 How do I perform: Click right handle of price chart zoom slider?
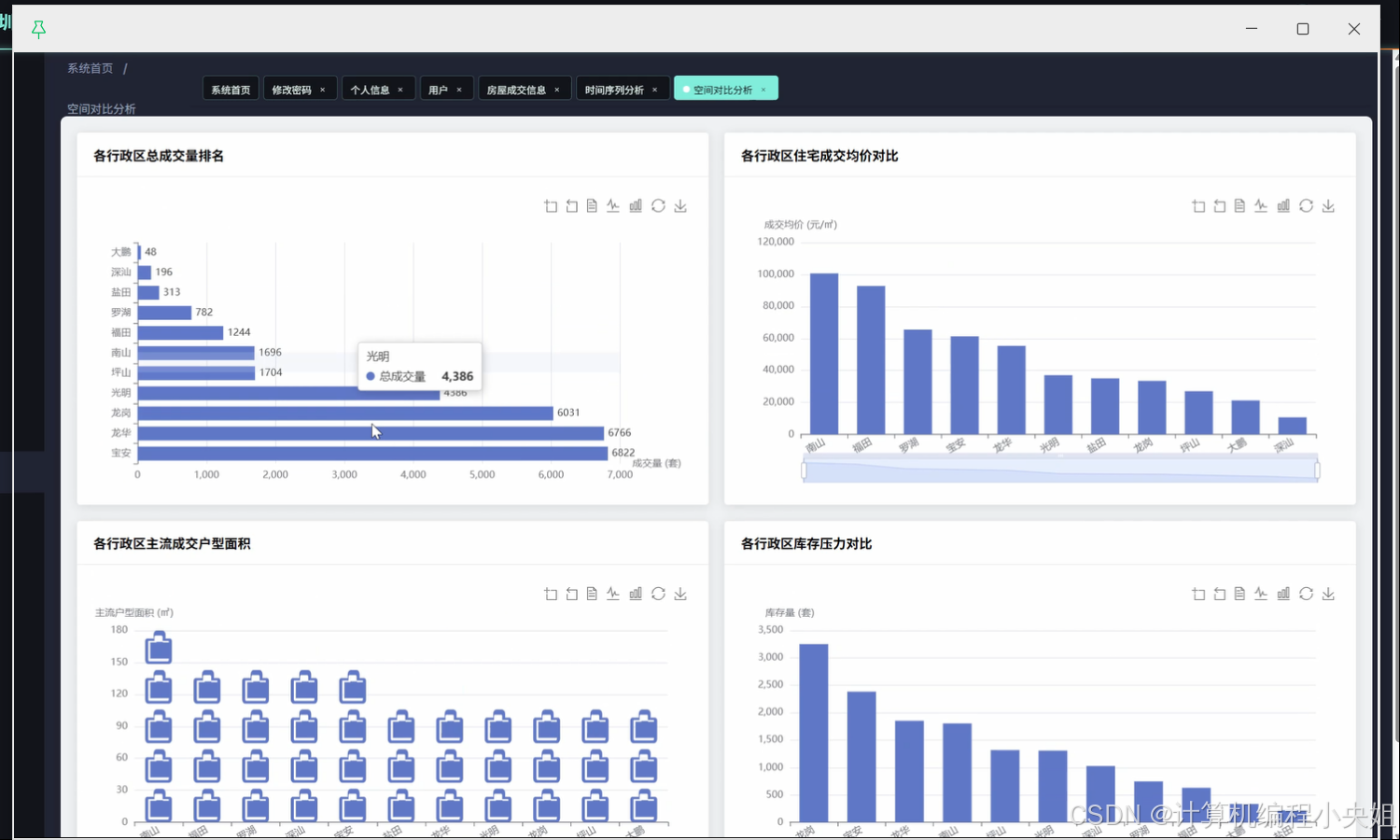click(x=1317, y=470)
